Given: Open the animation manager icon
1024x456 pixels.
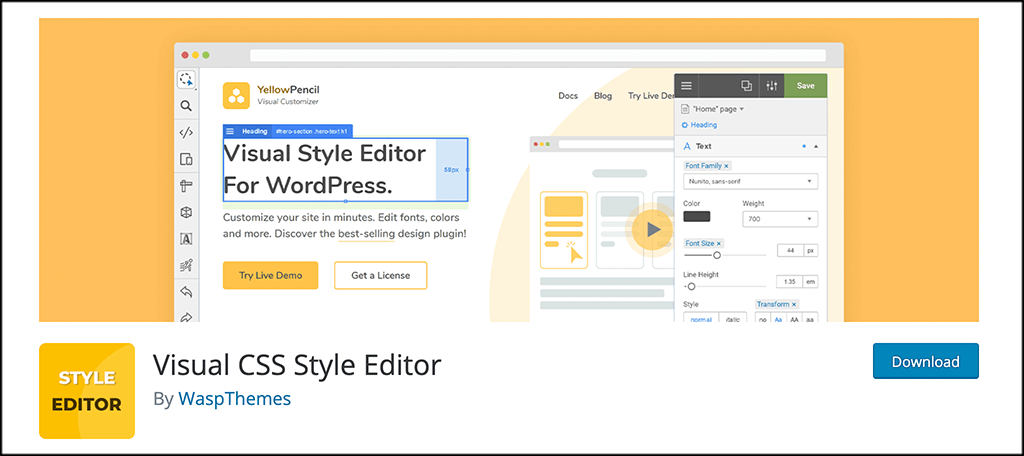Looking at the screenshot, I should point(186,265).
